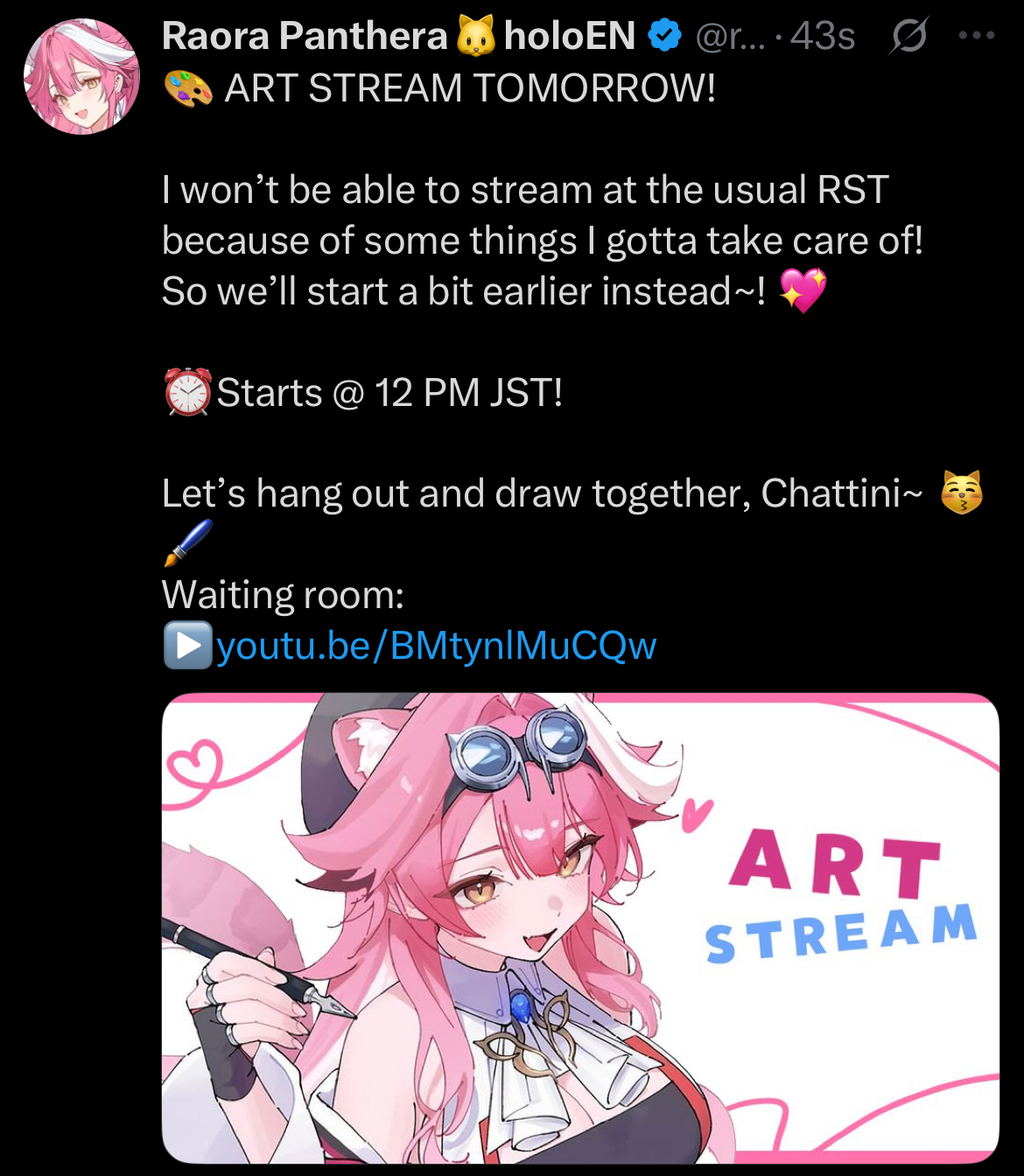Click the Starts @ 12 PM JST line
1024x1176 pixels.
[389, 392]
